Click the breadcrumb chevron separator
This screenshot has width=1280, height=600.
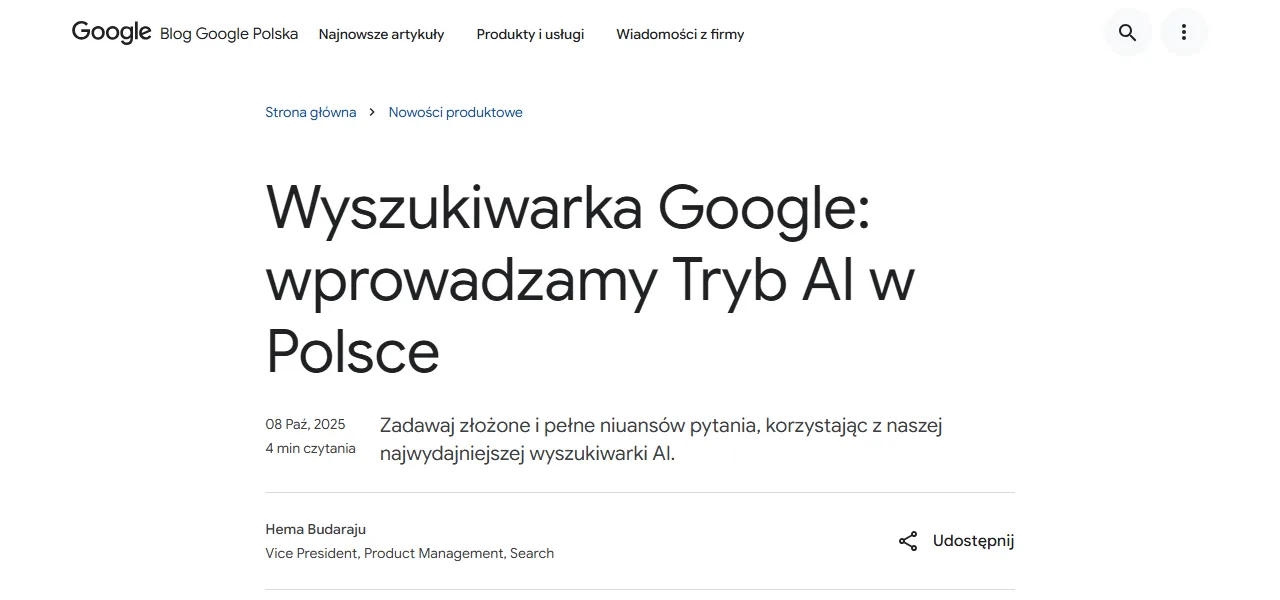pyautogui.click(x=372, y=112)
